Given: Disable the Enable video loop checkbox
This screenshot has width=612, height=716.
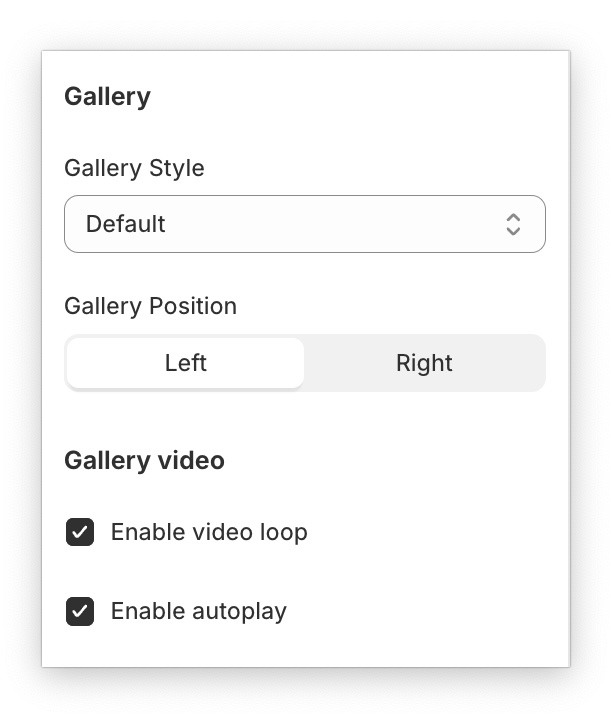Looking at the screenshot, I should [80, 532].
